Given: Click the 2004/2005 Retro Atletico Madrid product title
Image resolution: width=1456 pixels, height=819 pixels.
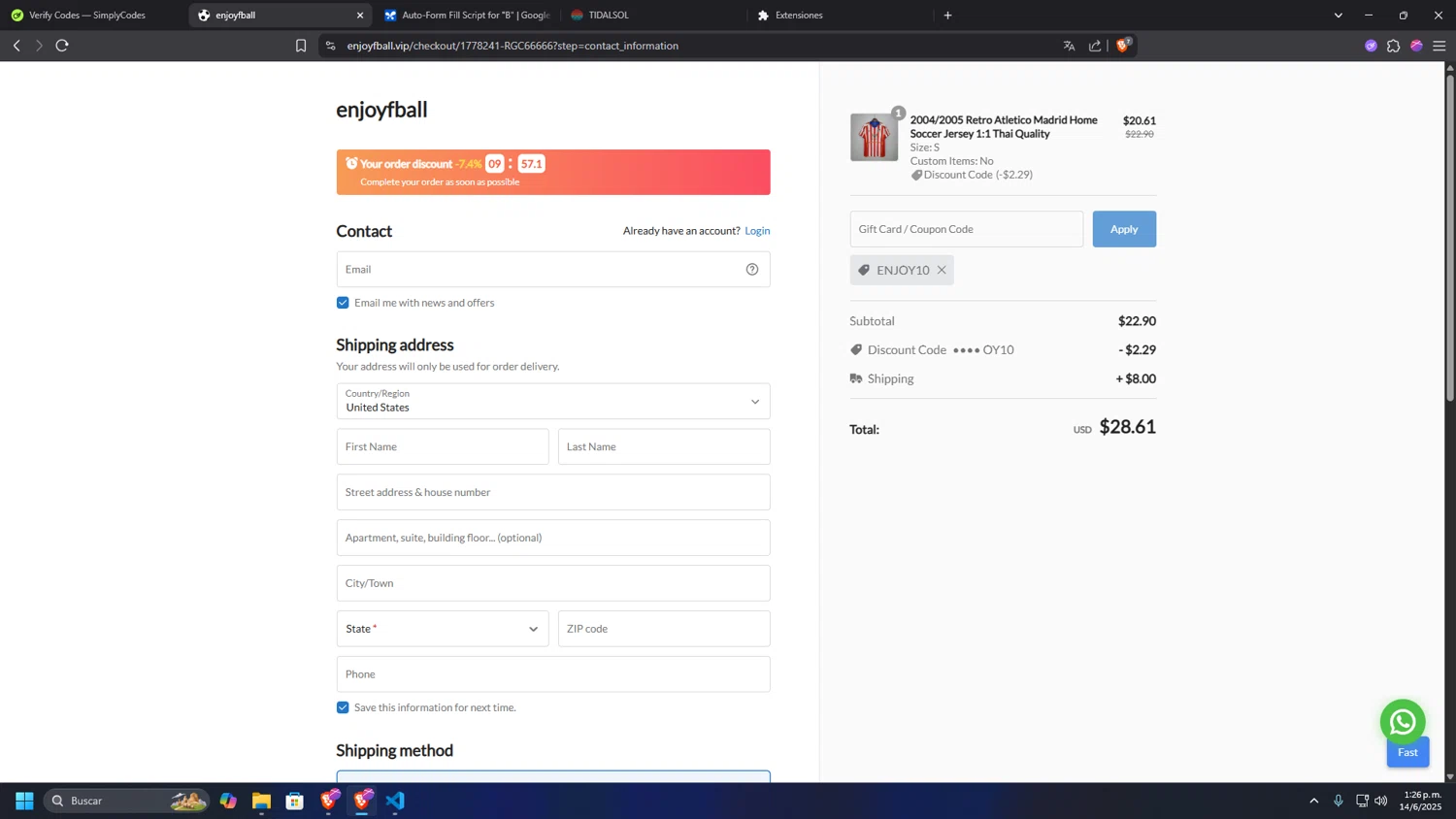Looking at the screenshot, I should (x=1004, y=127).
